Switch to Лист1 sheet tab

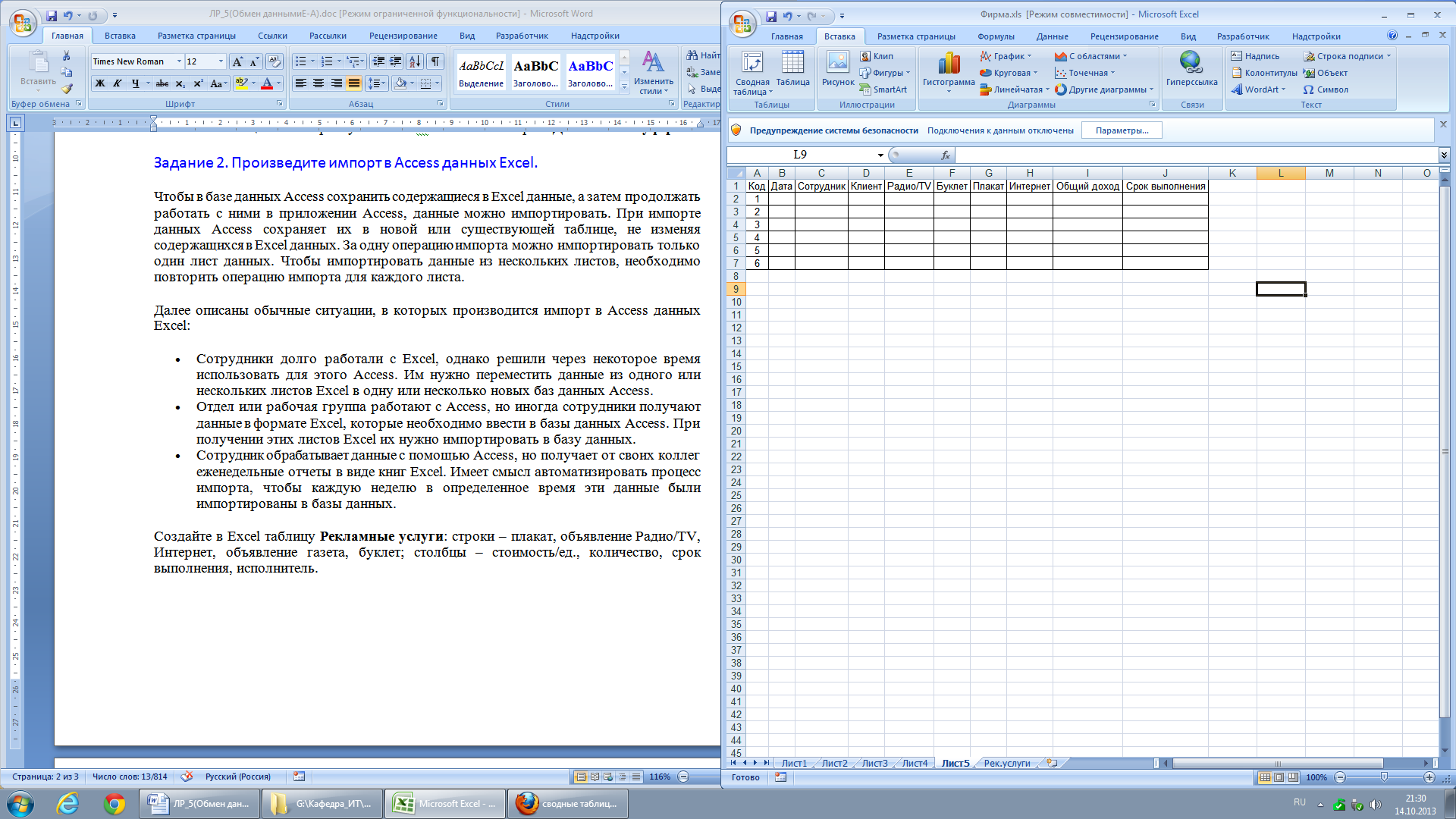(x=794, y=763)
